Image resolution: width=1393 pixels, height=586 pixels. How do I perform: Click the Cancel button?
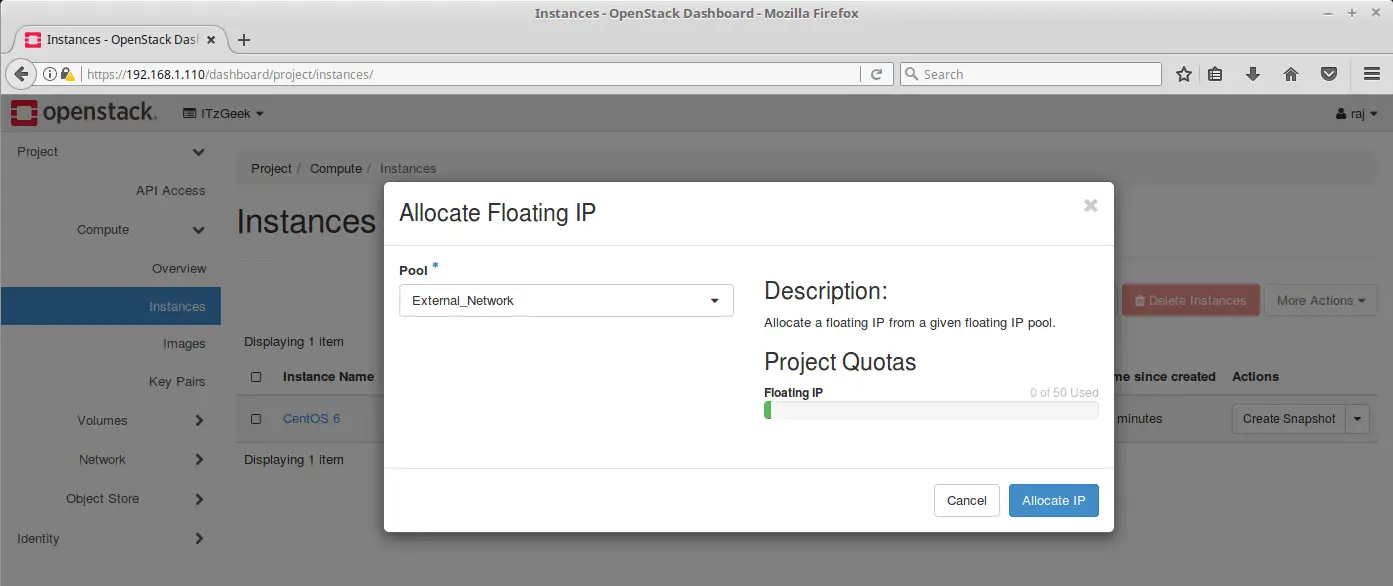(967, 501)
